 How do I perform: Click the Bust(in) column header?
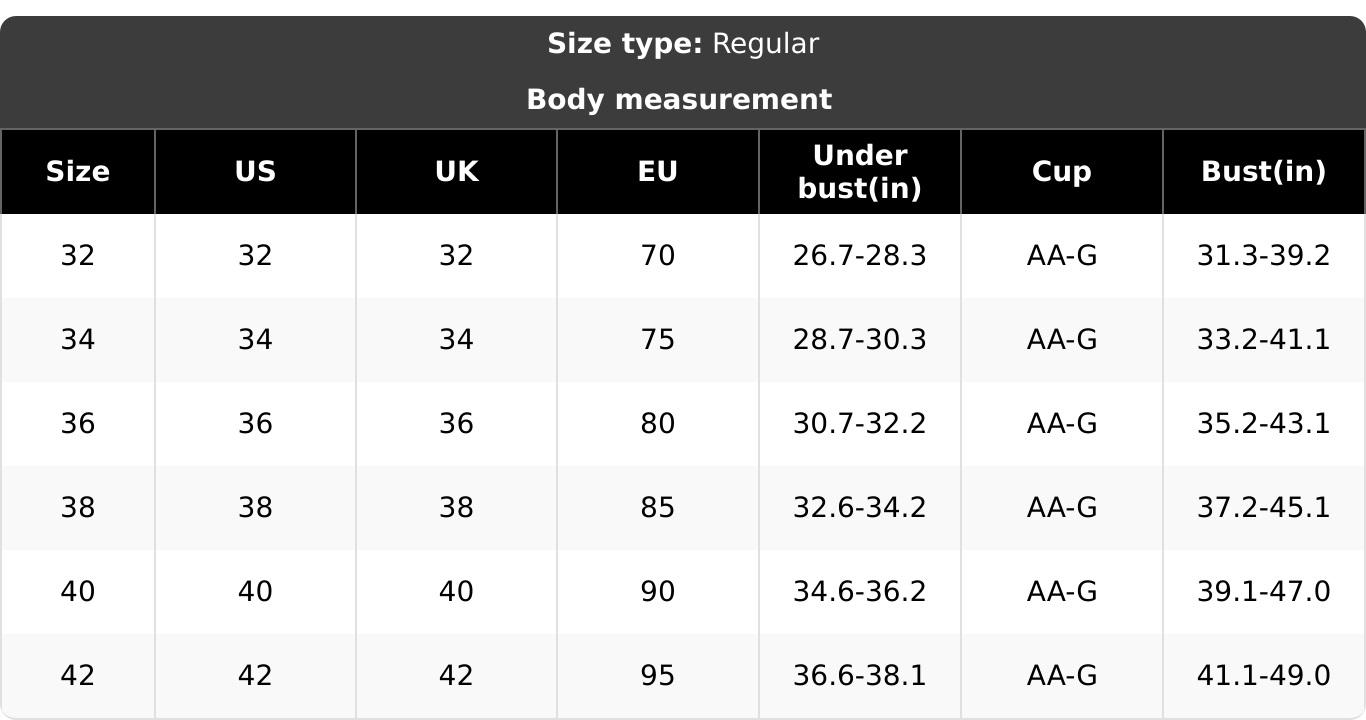1264,172
